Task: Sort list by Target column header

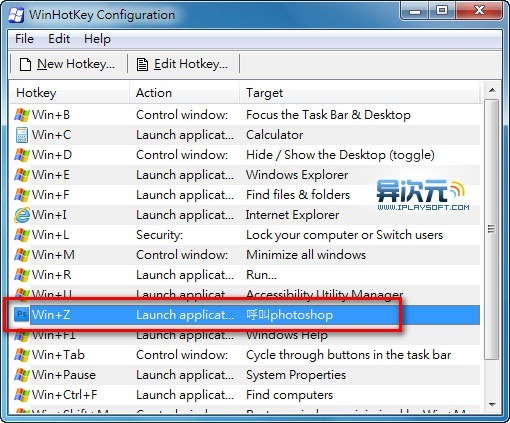Action: [360, 93]
